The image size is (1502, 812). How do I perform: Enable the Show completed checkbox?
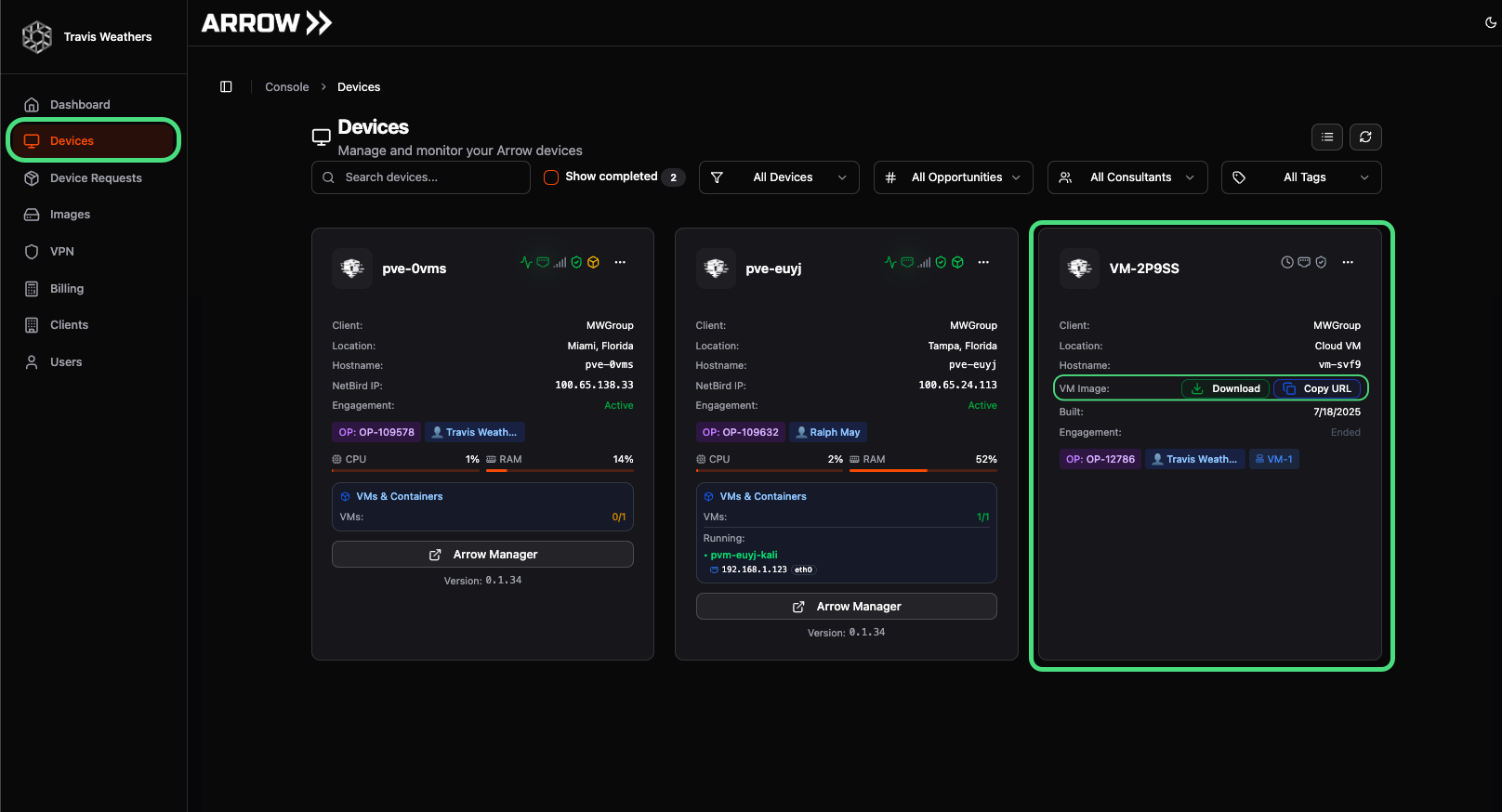point(551,177)
